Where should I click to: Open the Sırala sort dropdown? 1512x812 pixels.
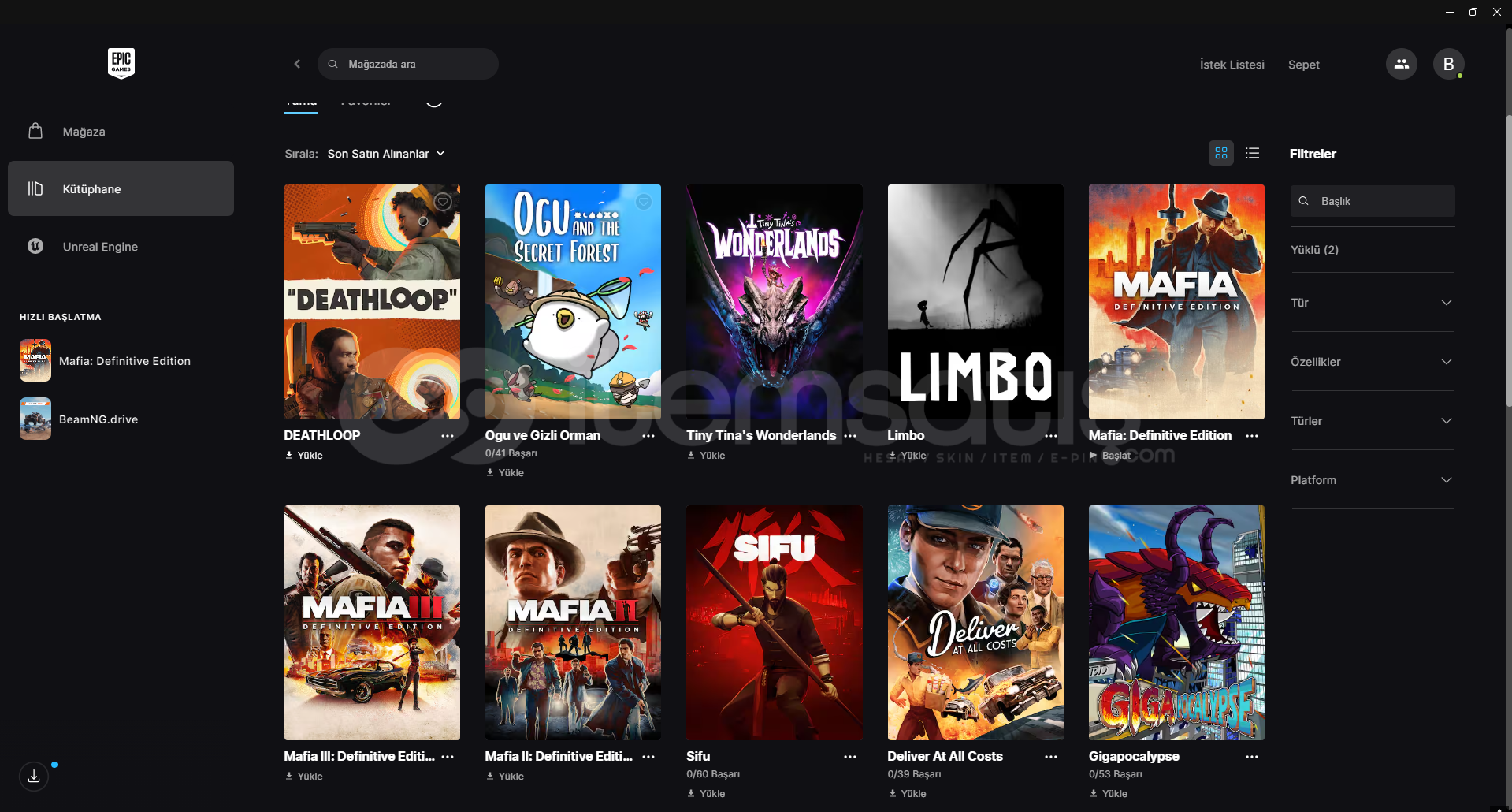[386, 154]
